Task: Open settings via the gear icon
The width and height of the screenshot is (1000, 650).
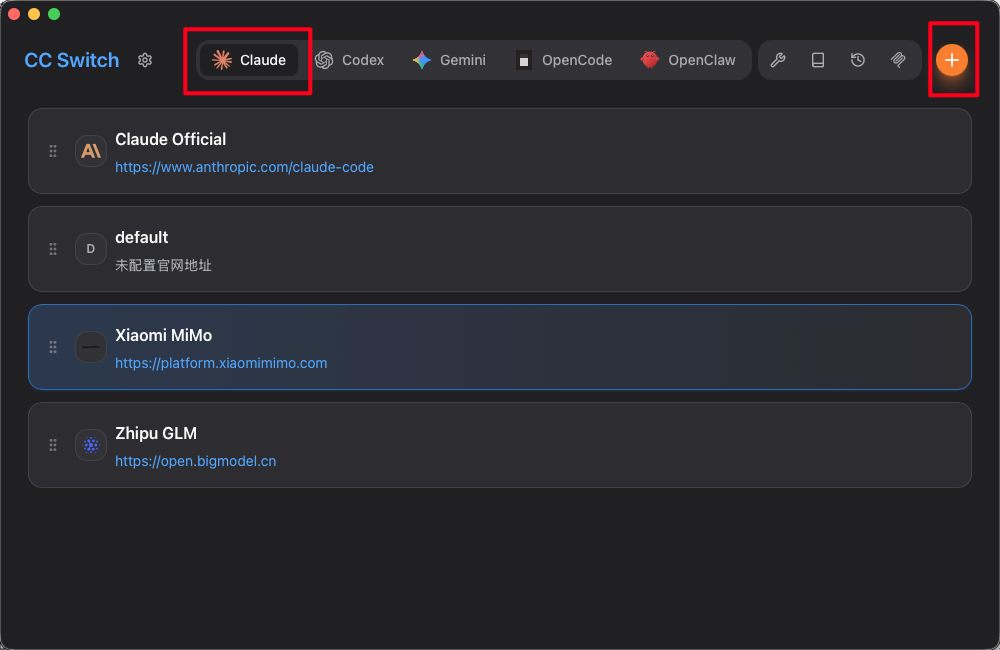Action: pos(145,60)
